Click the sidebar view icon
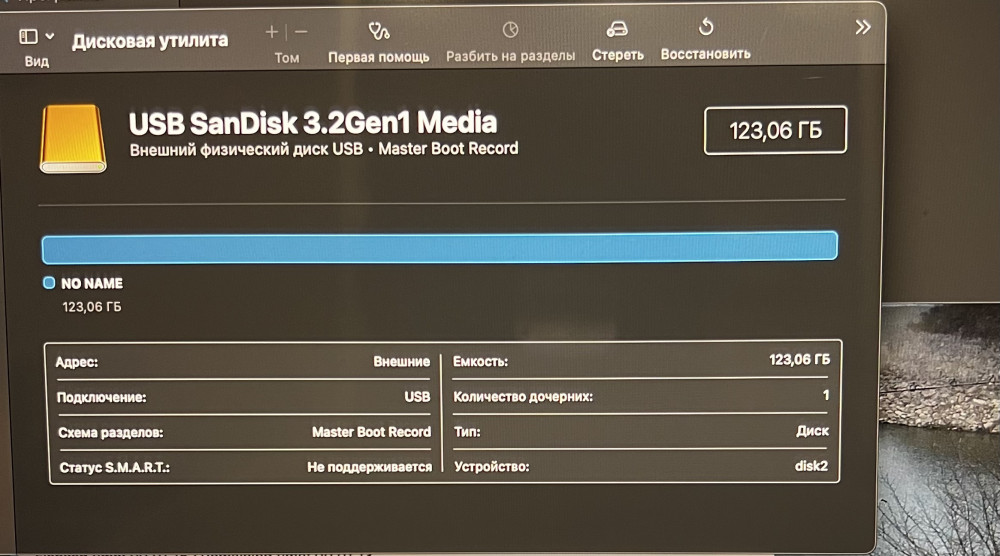The image size is (1000, 556). (29, 37)
